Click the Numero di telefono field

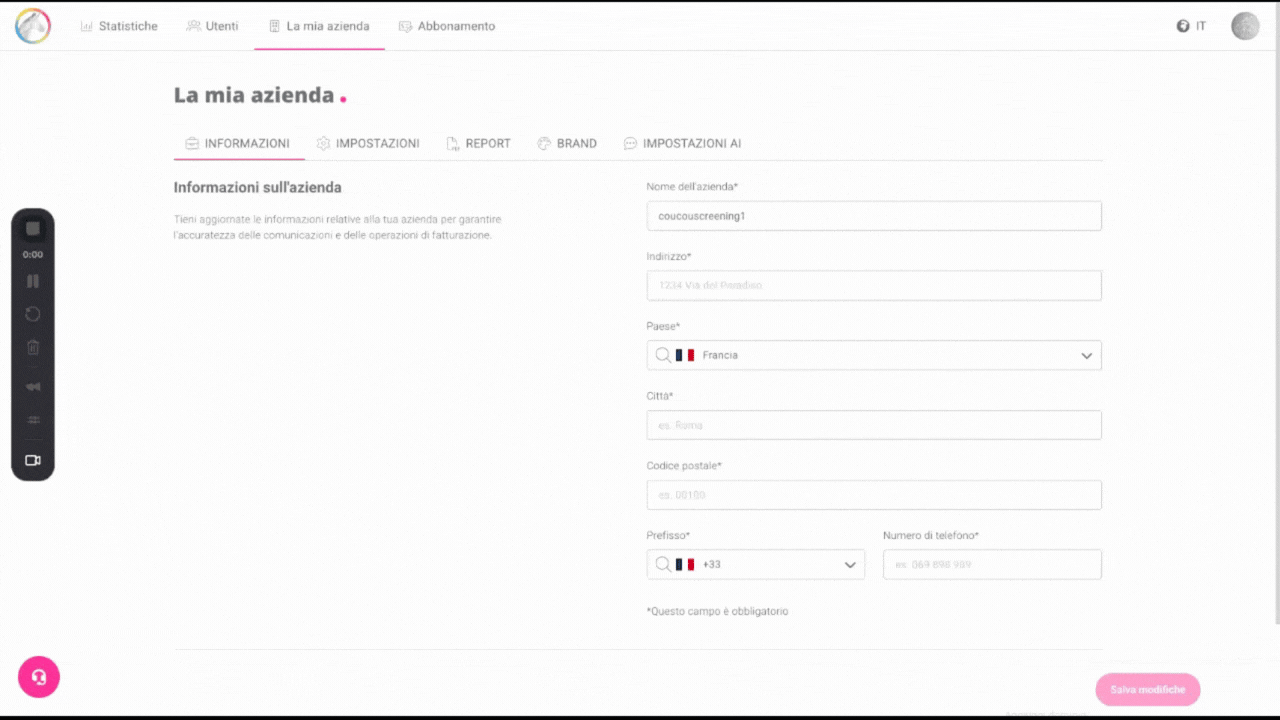[991, 564]
